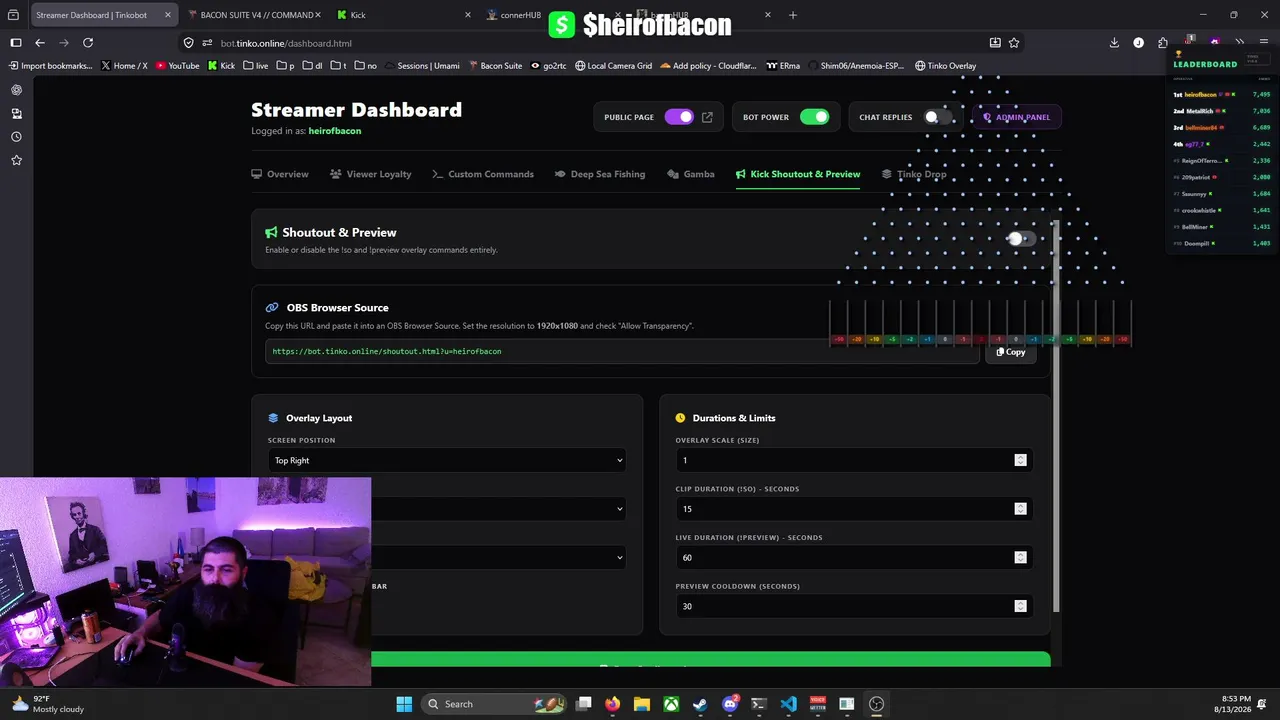1280x720 pixels.
Task: Open the Screen Position dropdown
Action: (447, 460)
